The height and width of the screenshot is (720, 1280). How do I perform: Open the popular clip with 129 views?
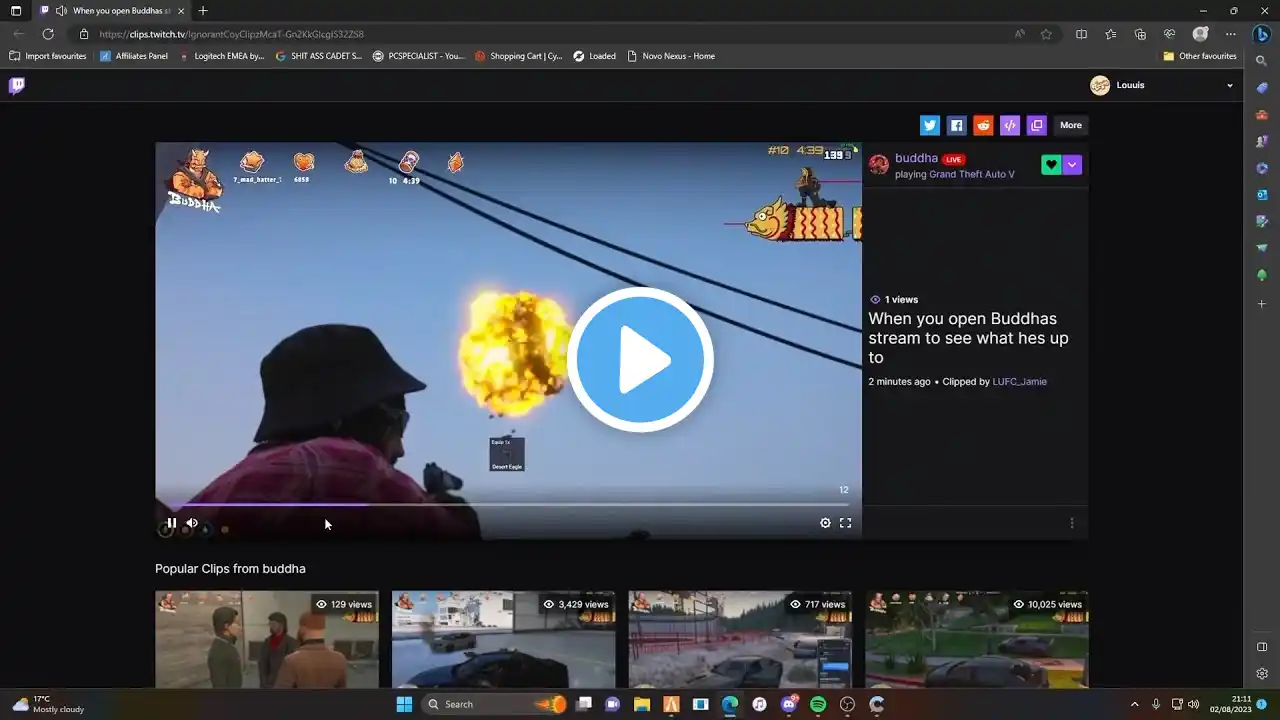click(x=267, y=639)
